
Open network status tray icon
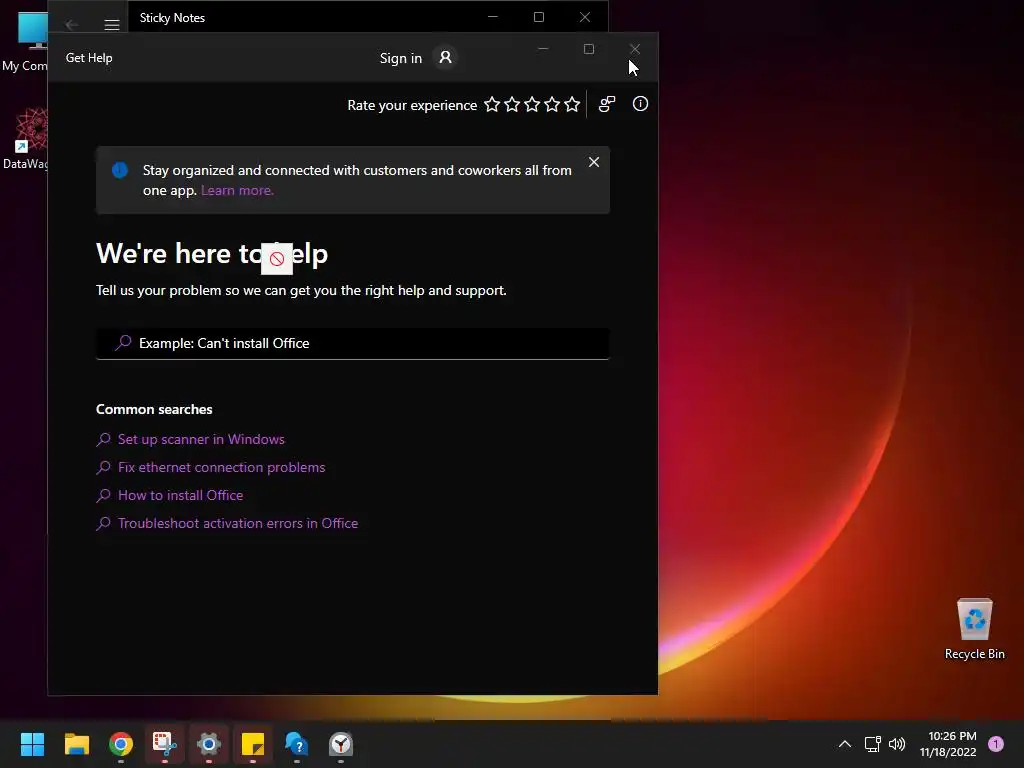tap(872, 744)
